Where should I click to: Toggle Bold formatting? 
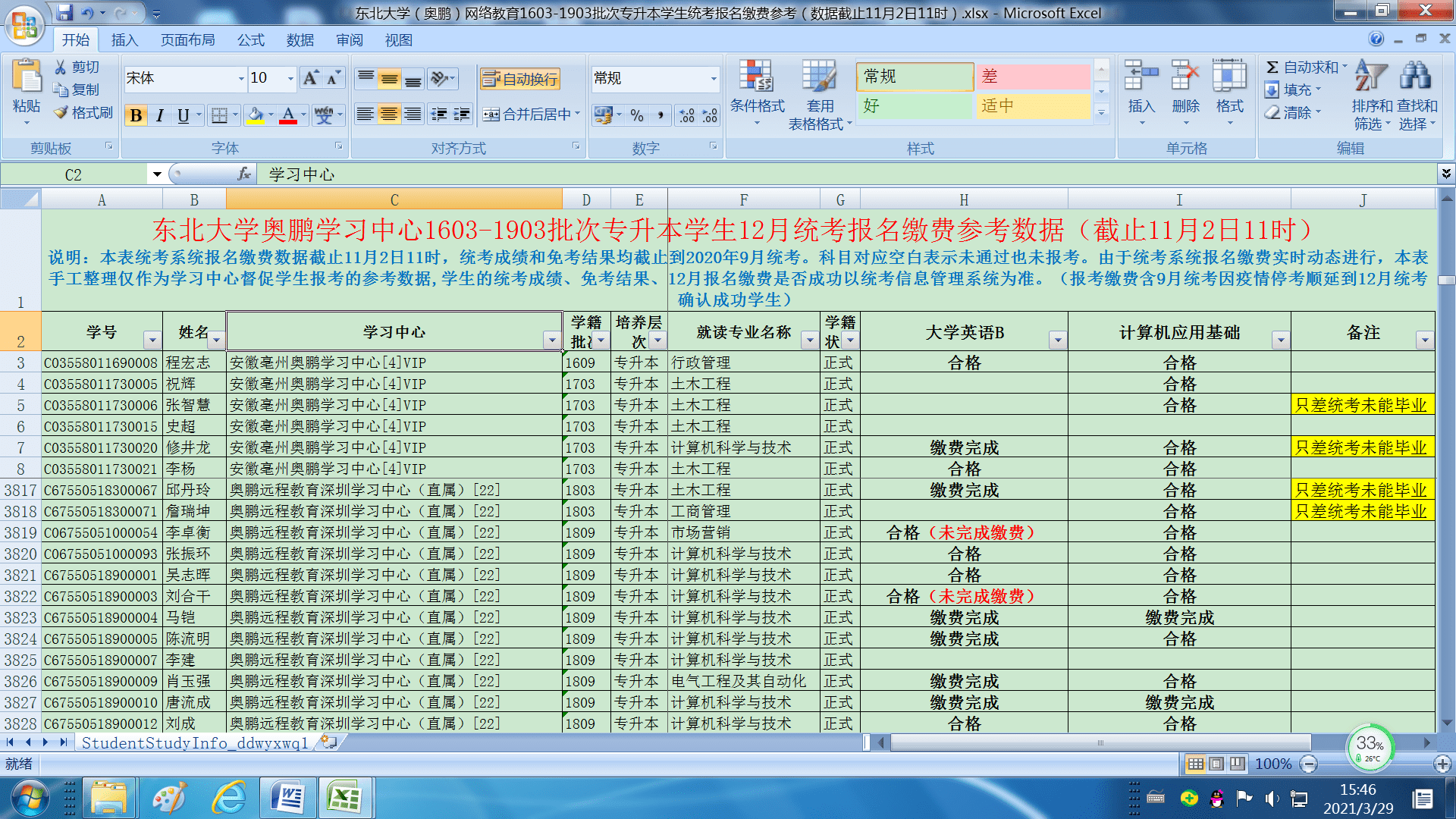(x=136, y=115)
